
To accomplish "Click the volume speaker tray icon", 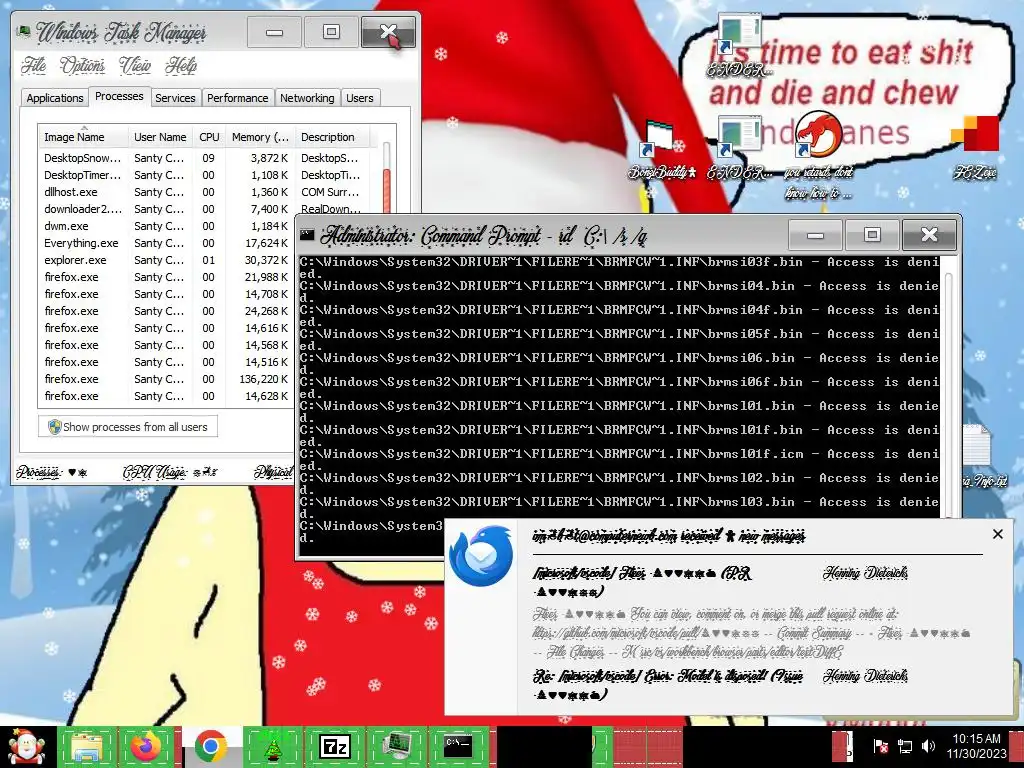I will click(x=928, y=746).
